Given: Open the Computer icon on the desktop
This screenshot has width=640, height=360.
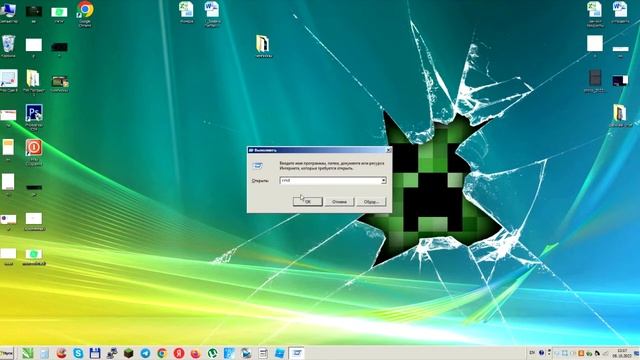Looking at the screenshot, I should (9, 13).
